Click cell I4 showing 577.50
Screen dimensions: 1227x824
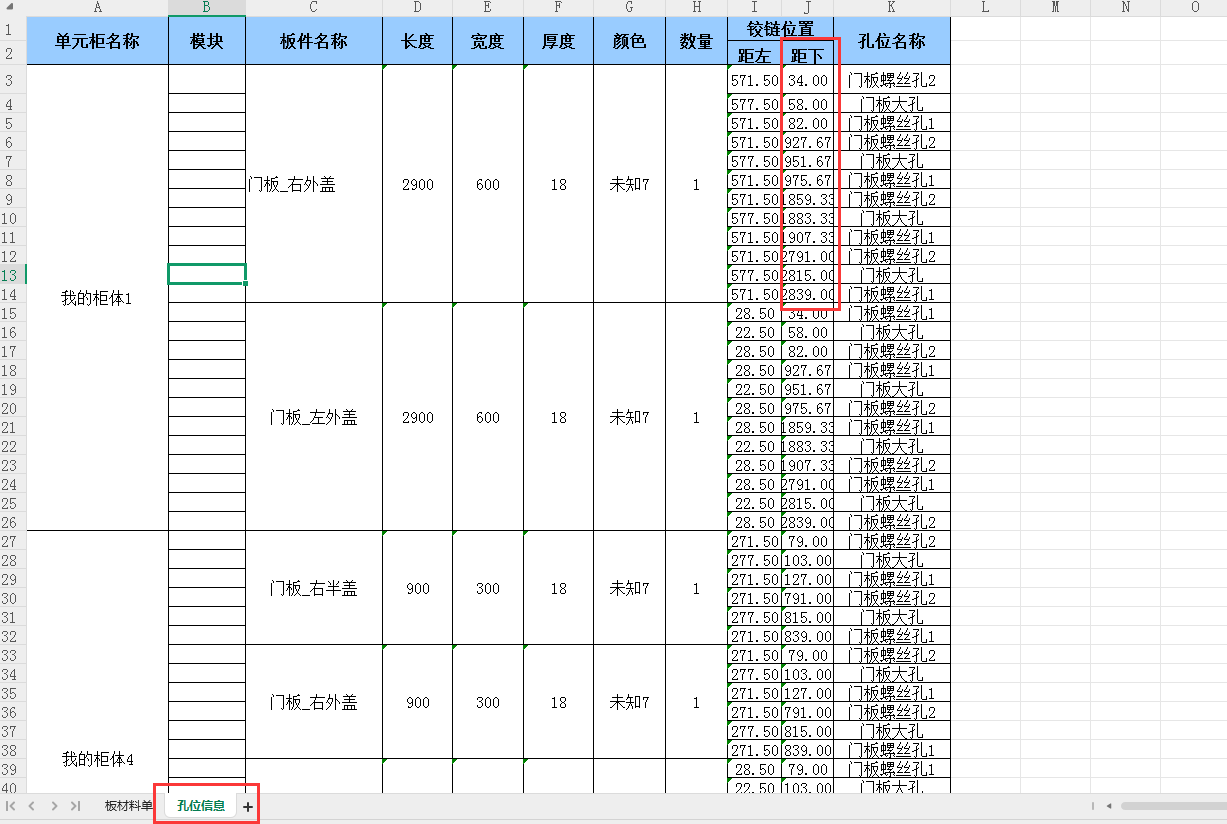(754, 104)
